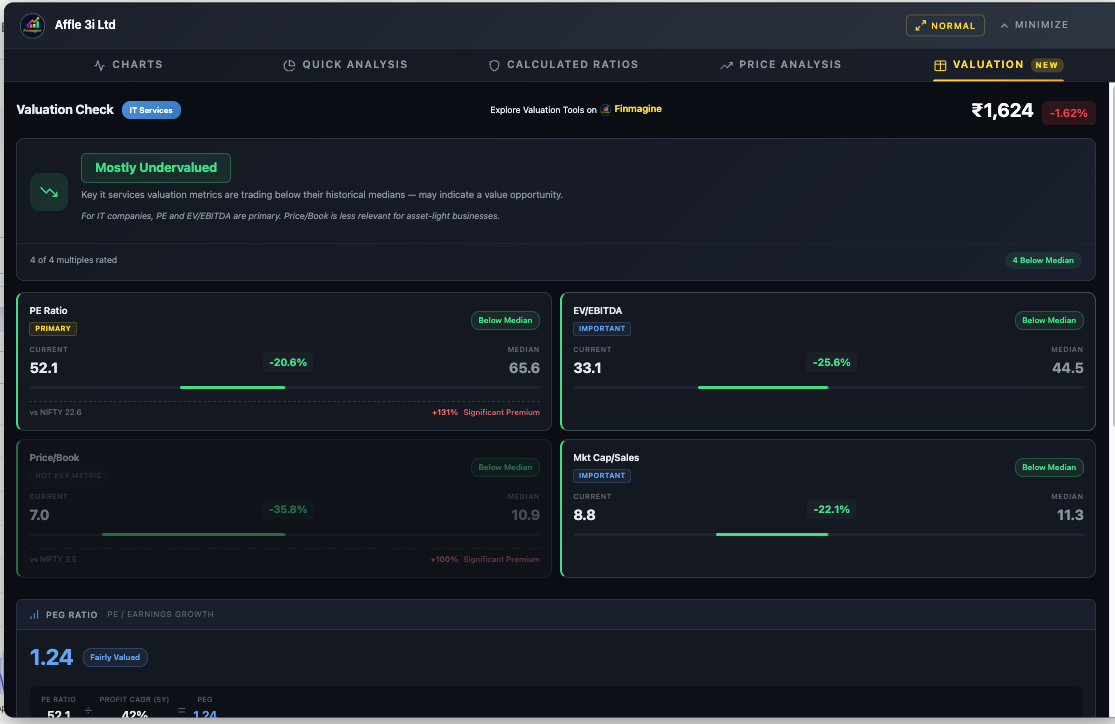Image resolution: width=1115 pixels, height=724 pixels.
Task: Click the 4 Below Median summary badge
Action: (x=1043, y=260)
